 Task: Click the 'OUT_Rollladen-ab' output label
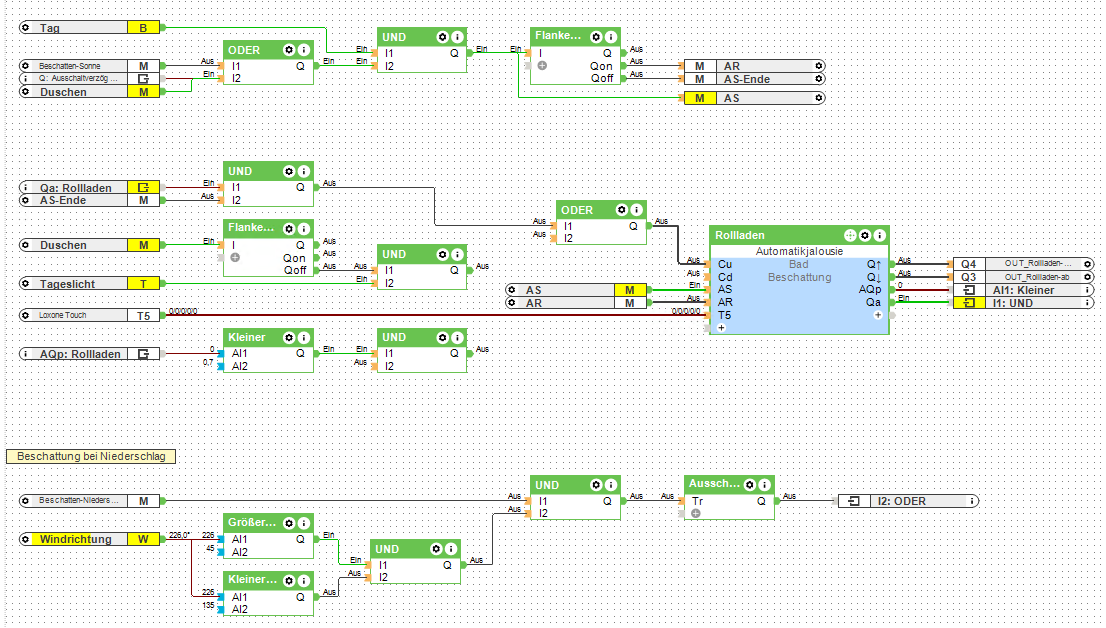pos(1037,277)
